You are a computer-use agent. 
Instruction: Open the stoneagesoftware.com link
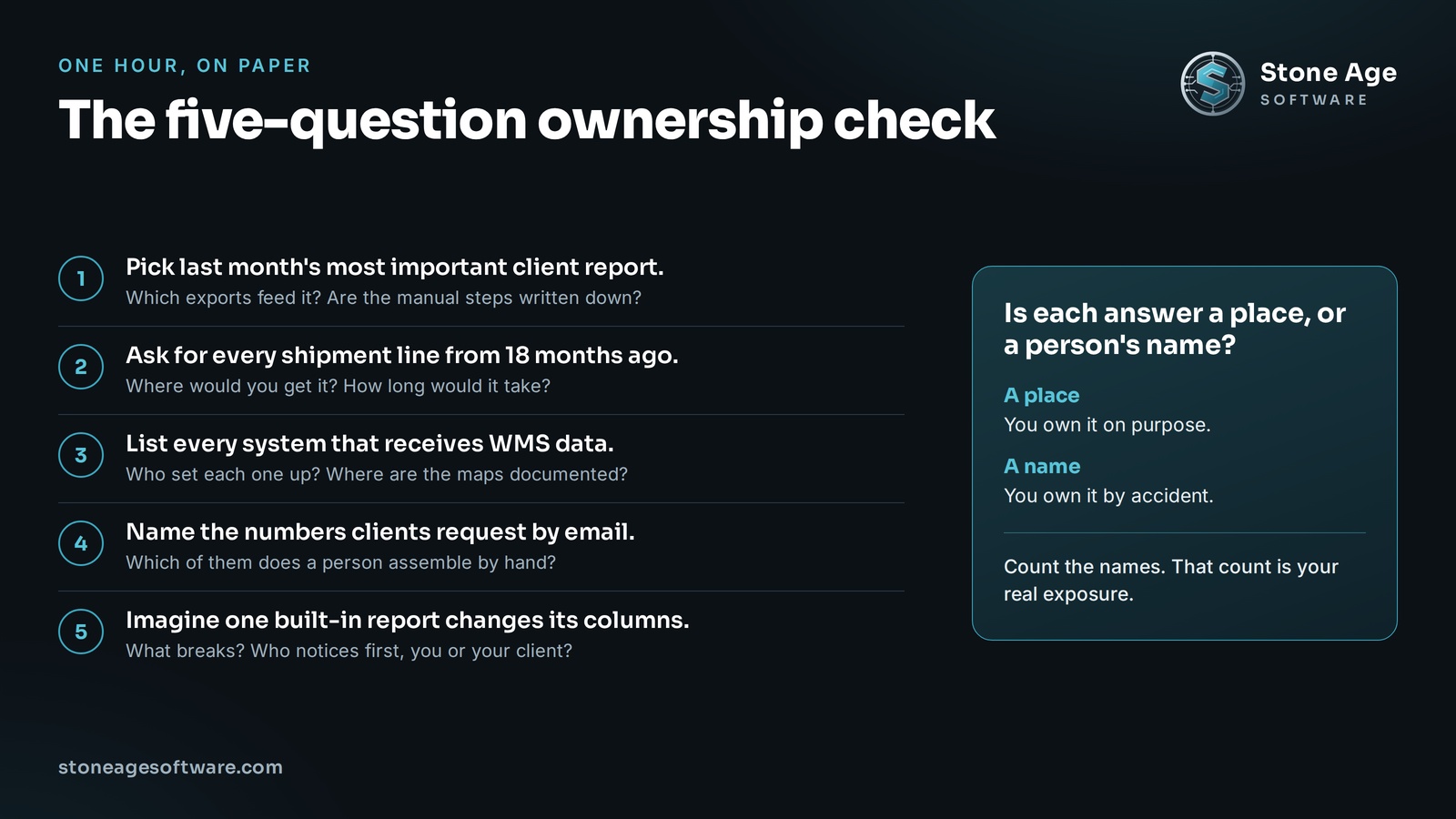coord(170,767)
